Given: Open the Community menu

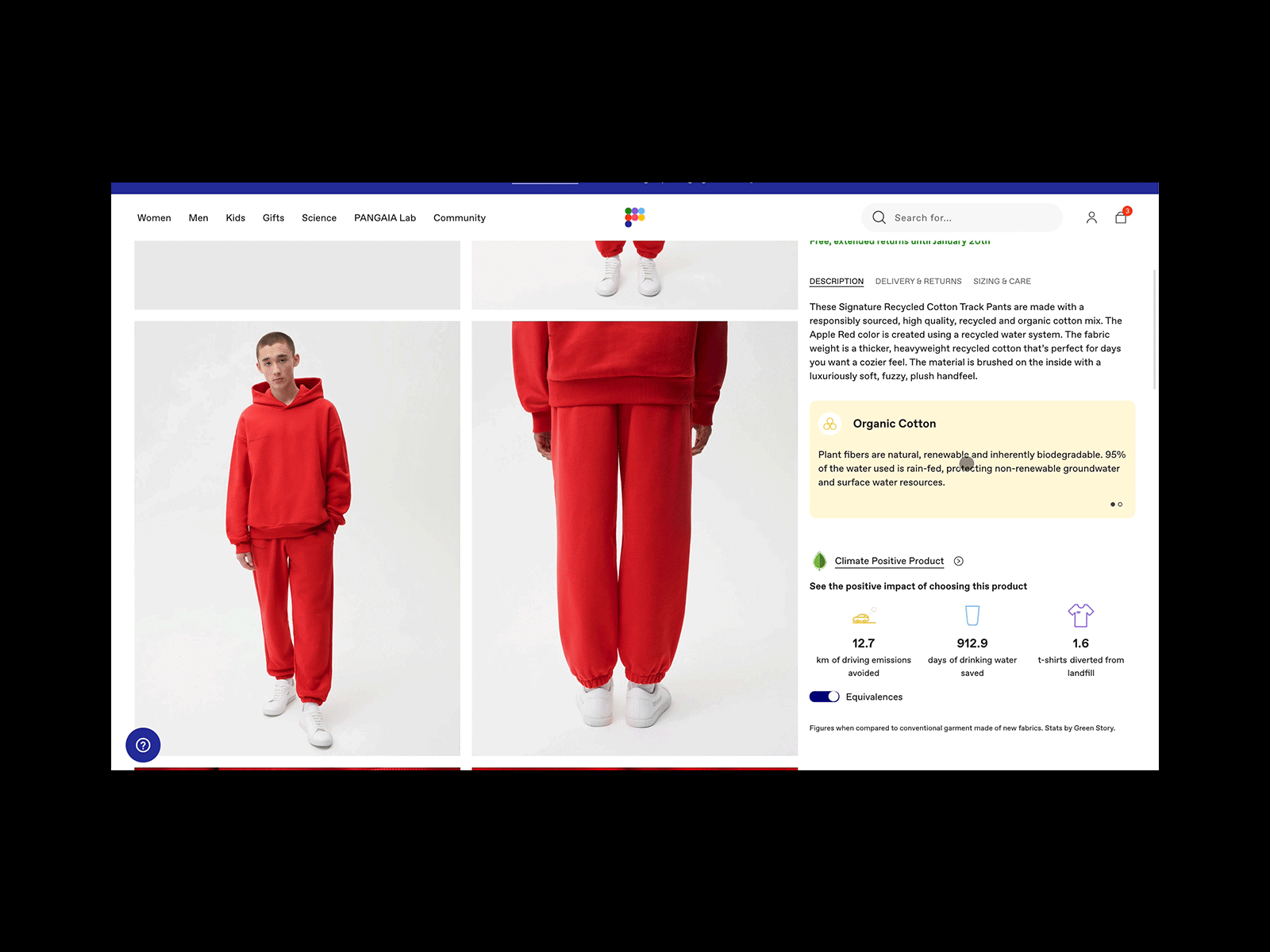Looking at the screenshot, I should pyautogui.click(x=460, y=218).
